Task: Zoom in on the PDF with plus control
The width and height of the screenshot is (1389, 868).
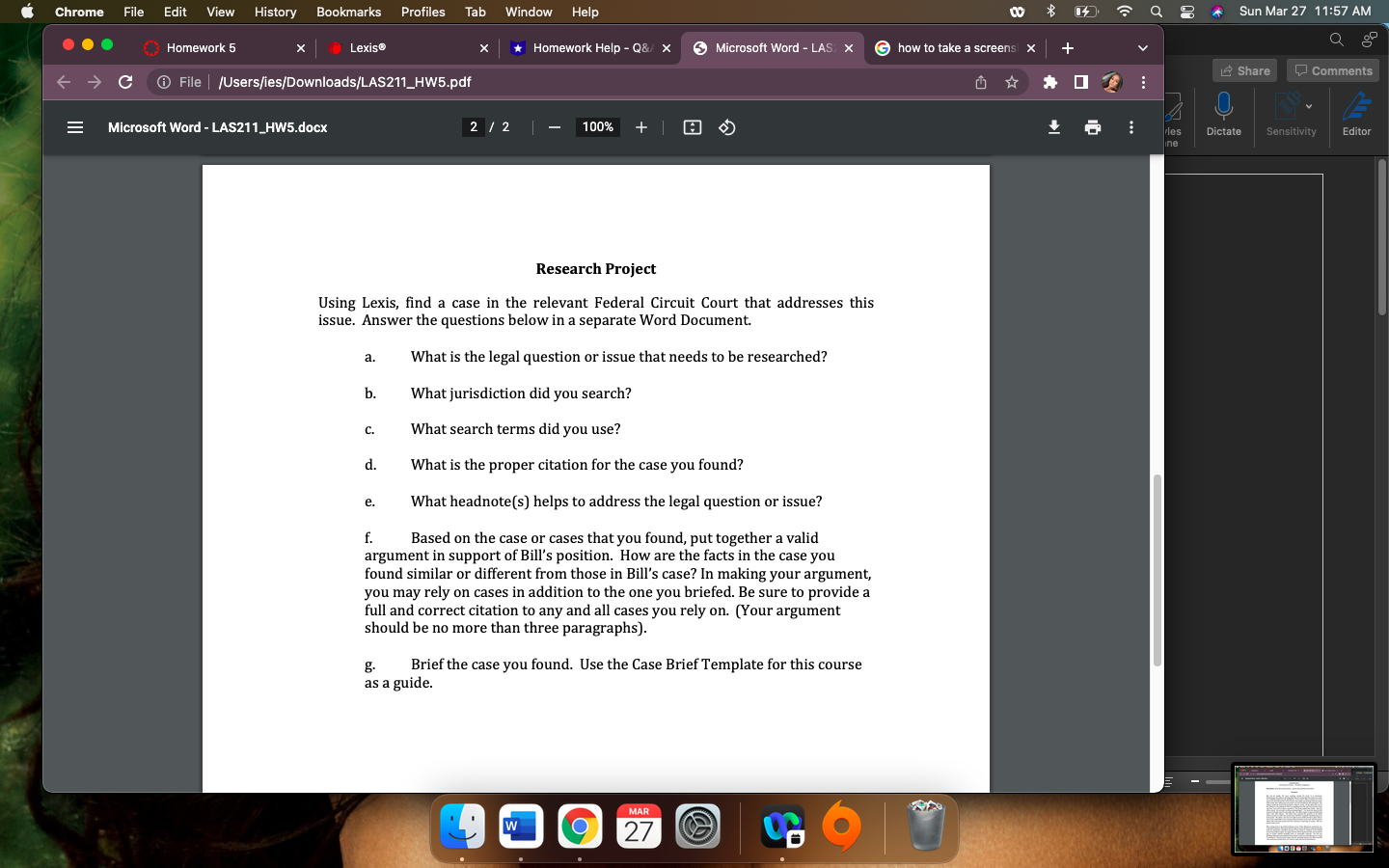Action: click(640, 126)
